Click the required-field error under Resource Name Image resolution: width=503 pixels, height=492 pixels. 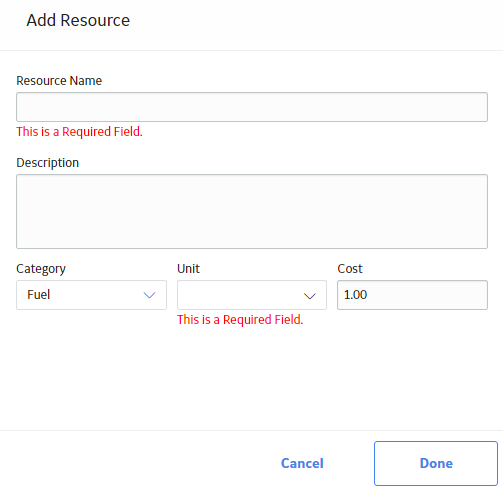pos(79,132)
